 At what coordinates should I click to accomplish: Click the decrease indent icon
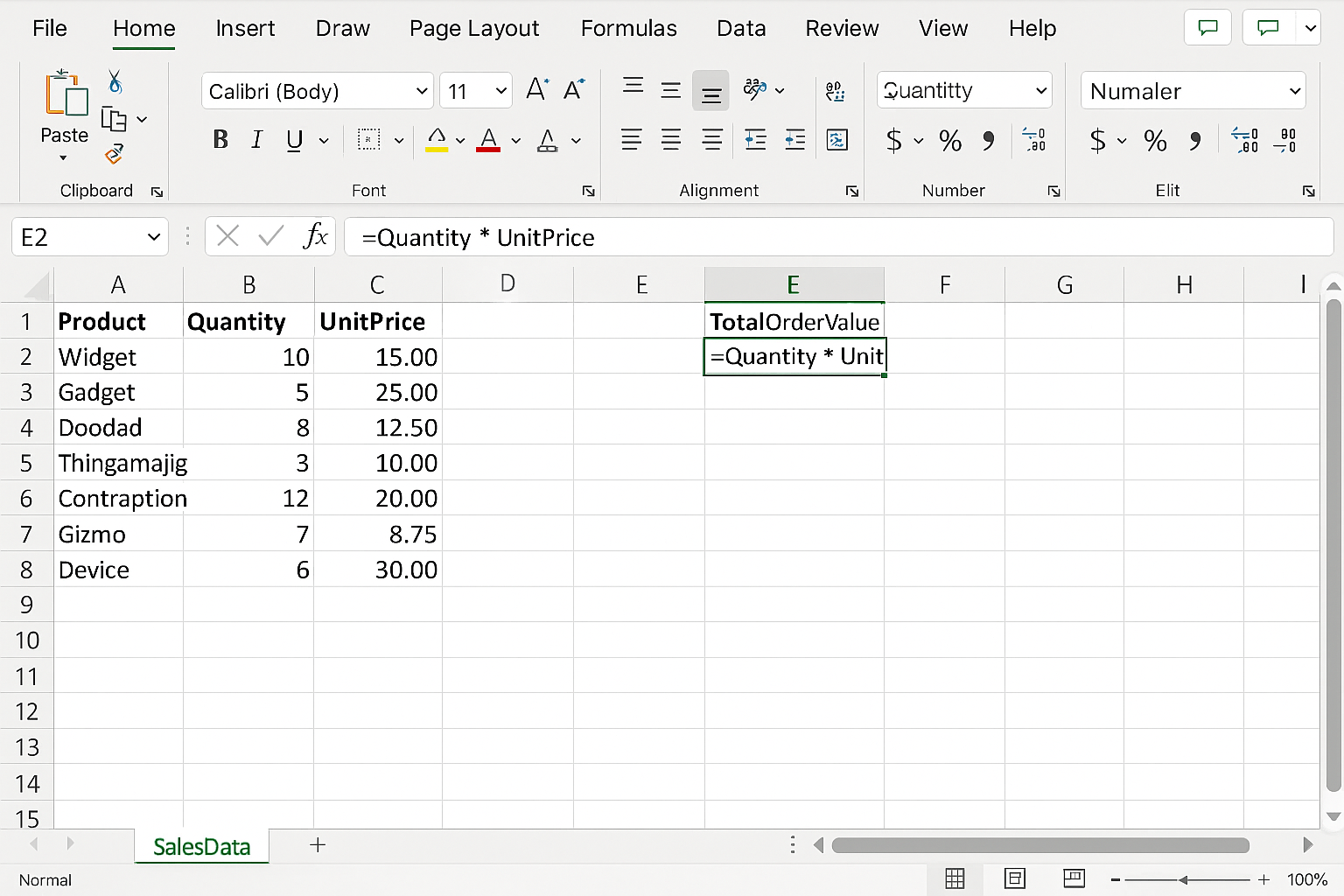[755, 140]
